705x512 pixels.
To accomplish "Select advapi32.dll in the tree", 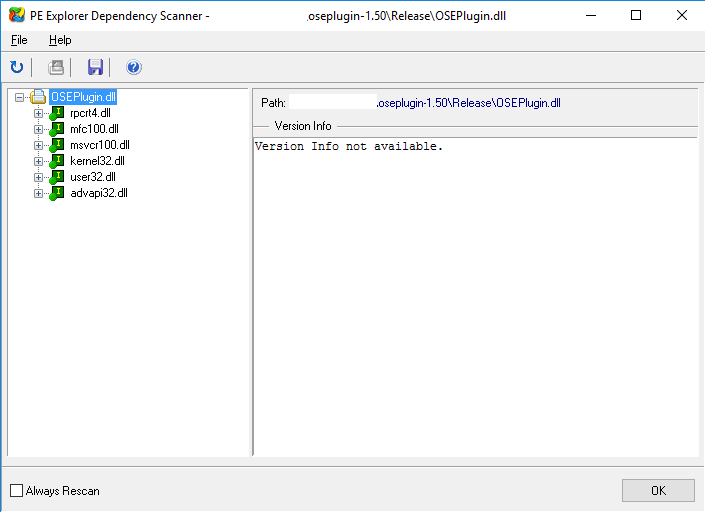I will click(99, 193).
